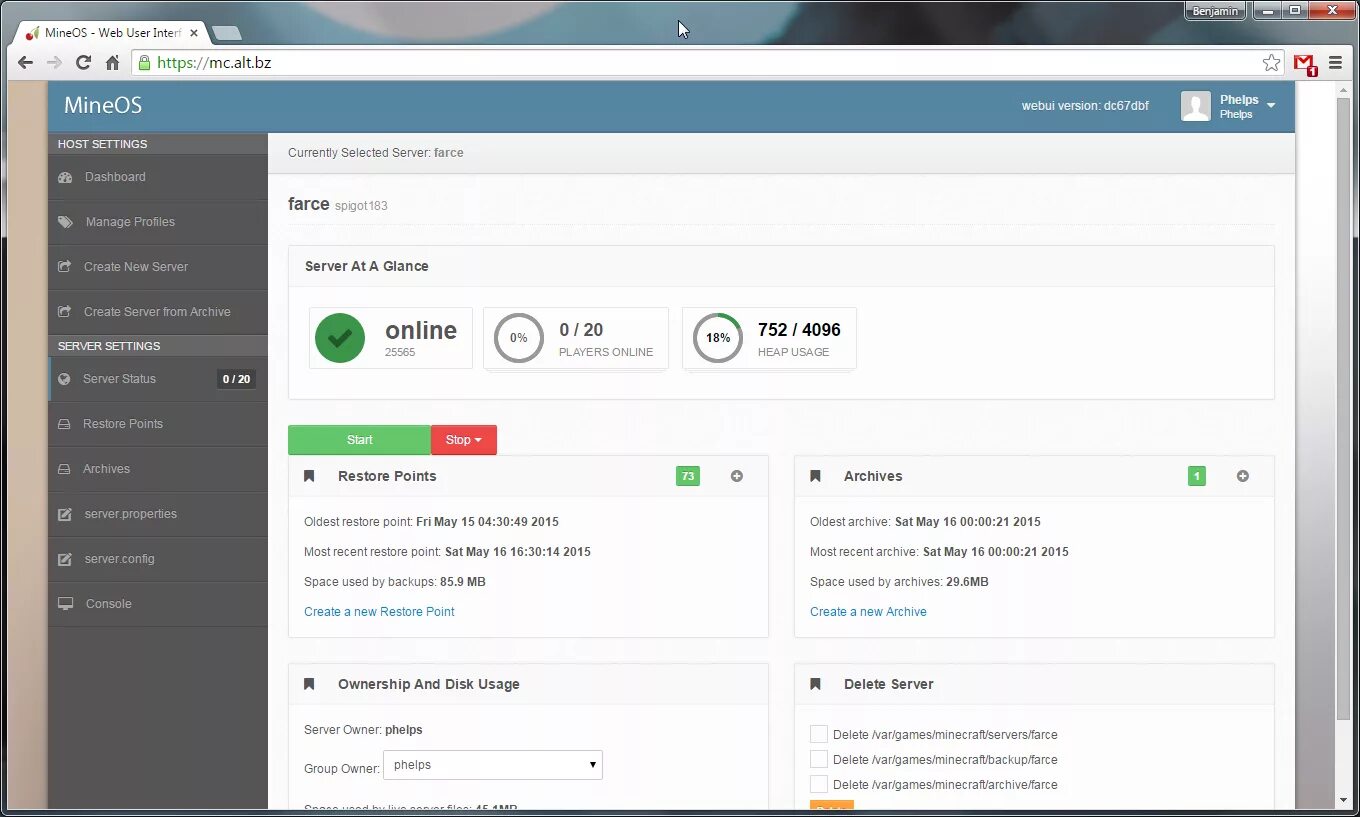
Task: Click the Currently Selected Server: farce text
Action: (x=376, y=153)
